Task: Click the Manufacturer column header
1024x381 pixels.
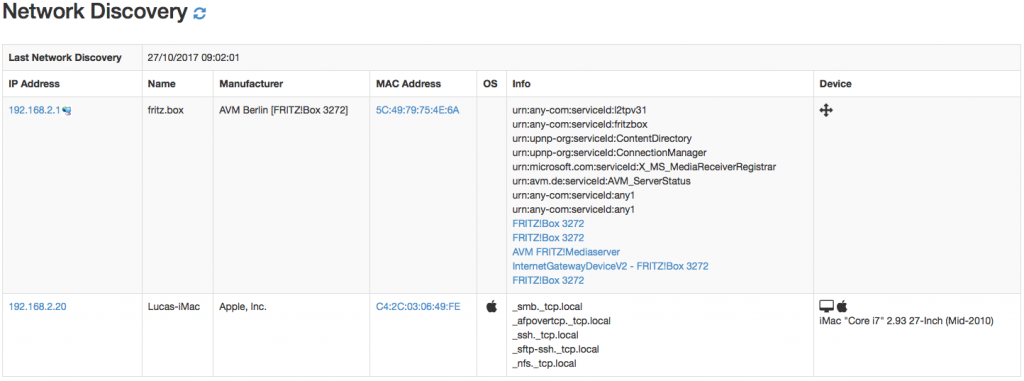Action: [x=251, y=84]
